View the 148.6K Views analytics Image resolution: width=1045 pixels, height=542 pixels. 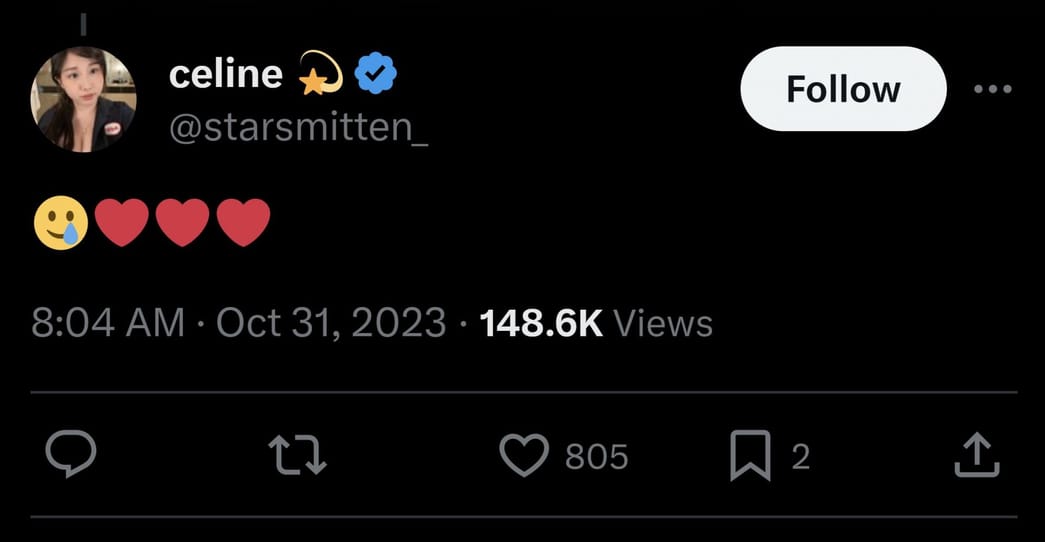(x=596, y=323)
